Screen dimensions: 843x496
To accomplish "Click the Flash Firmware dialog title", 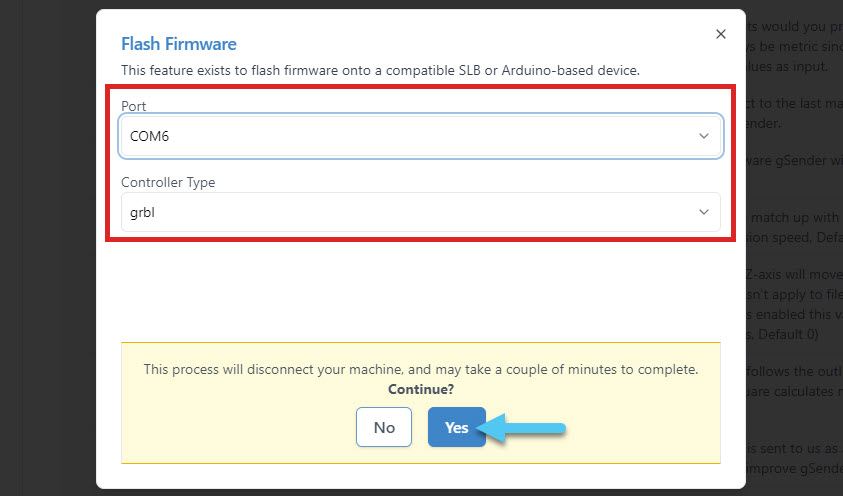I will (178, 44).
